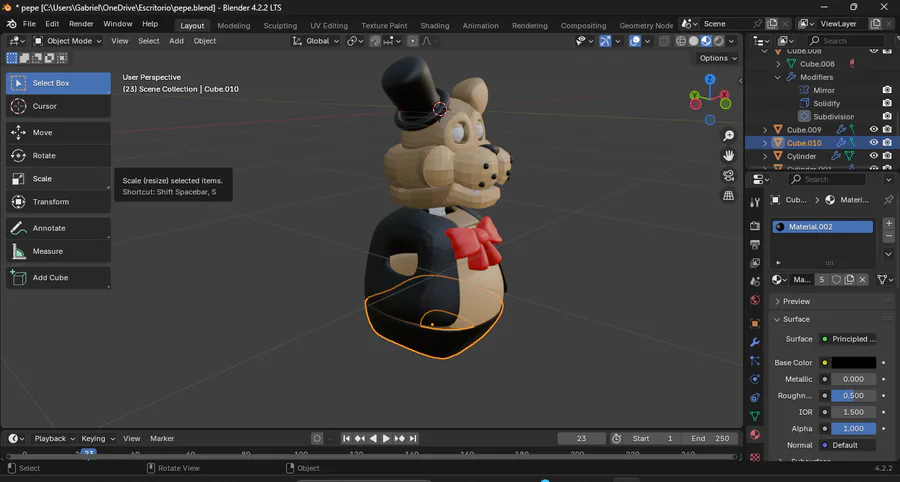Viewport: 900px width, 482px height.
Task: Open the Particles properties tab
Action: point(755,361)
